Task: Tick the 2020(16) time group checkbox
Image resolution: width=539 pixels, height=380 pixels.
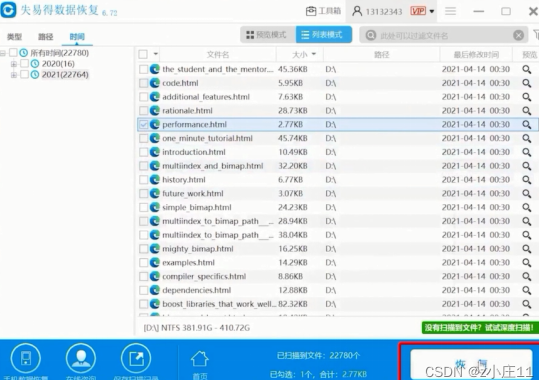Action: (x=24, y=64)
